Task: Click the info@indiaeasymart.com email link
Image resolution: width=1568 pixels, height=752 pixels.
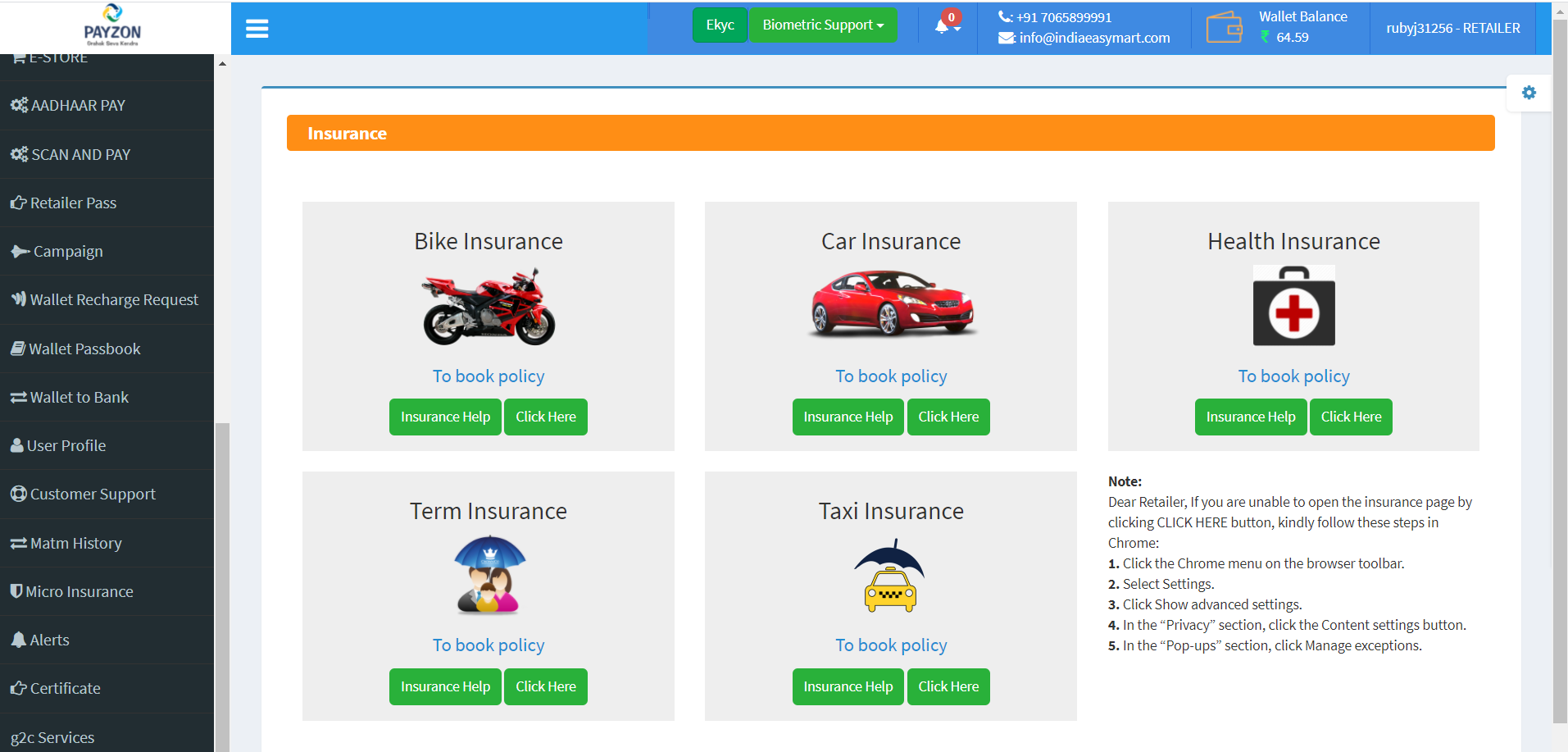Action: [x=1093, y=38]
